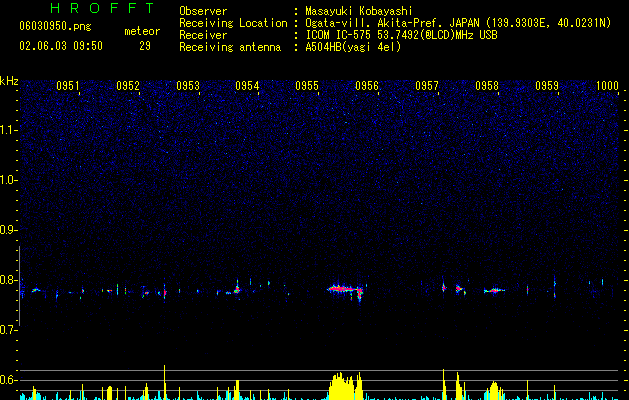The width and height of the screenshot is (629, 400).
Task: Click the 0958 time axis marker
Action: click(x=487, y=85)
